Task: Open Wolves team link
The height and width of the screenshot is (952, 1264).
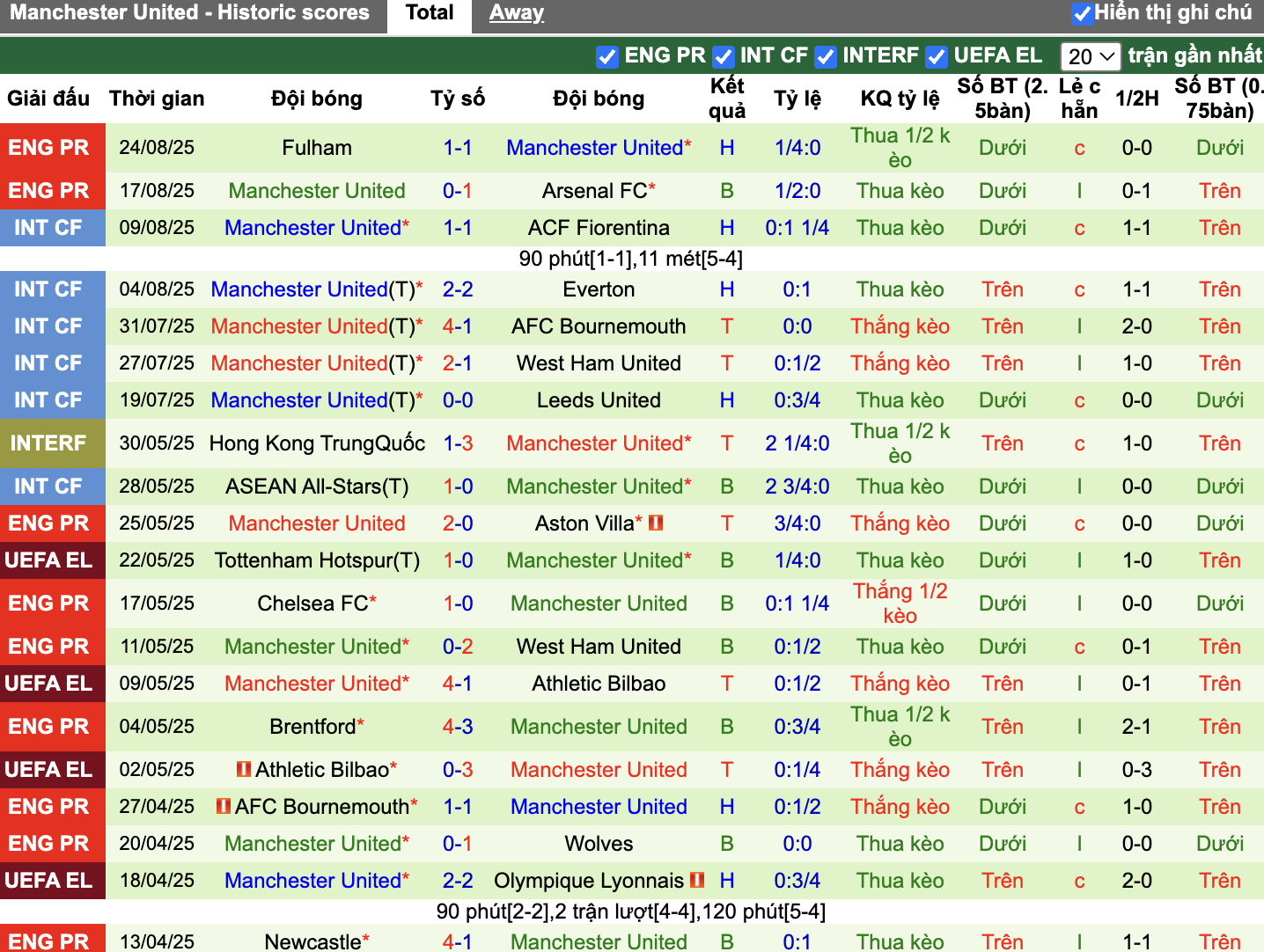Action: 599,844
